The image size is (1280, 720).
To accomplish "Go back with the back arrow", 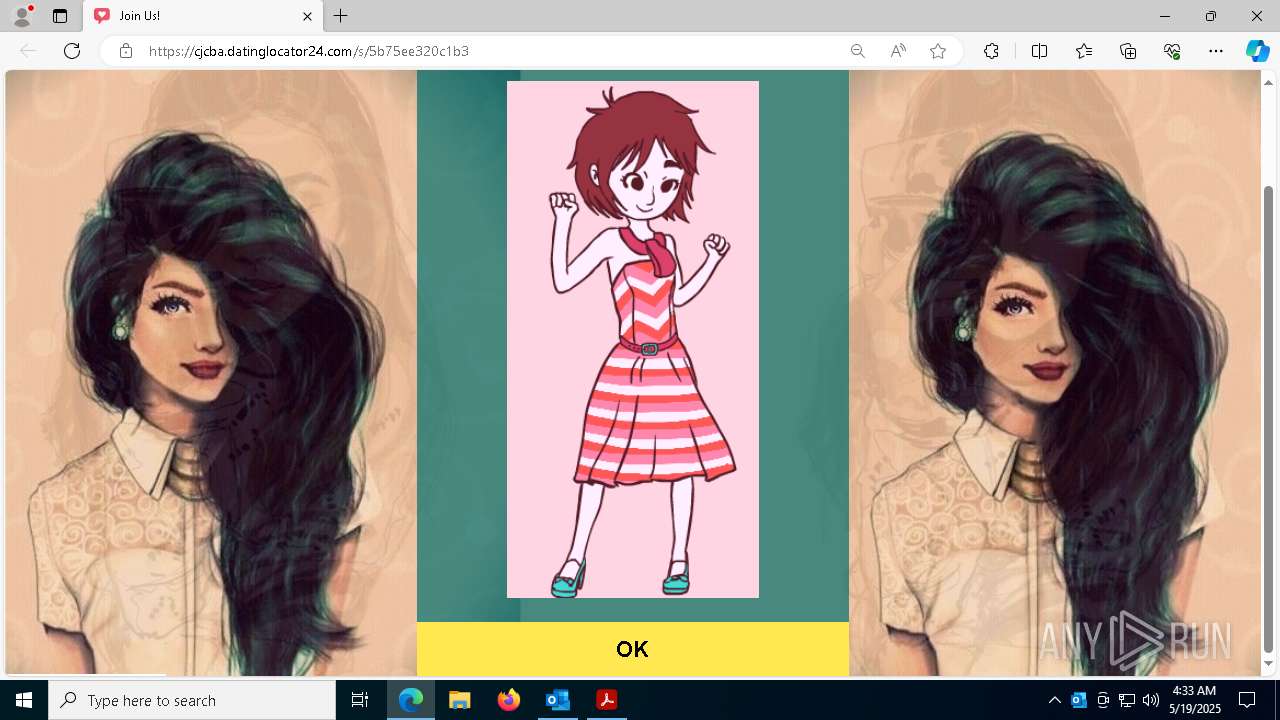I will pos(28,51).
